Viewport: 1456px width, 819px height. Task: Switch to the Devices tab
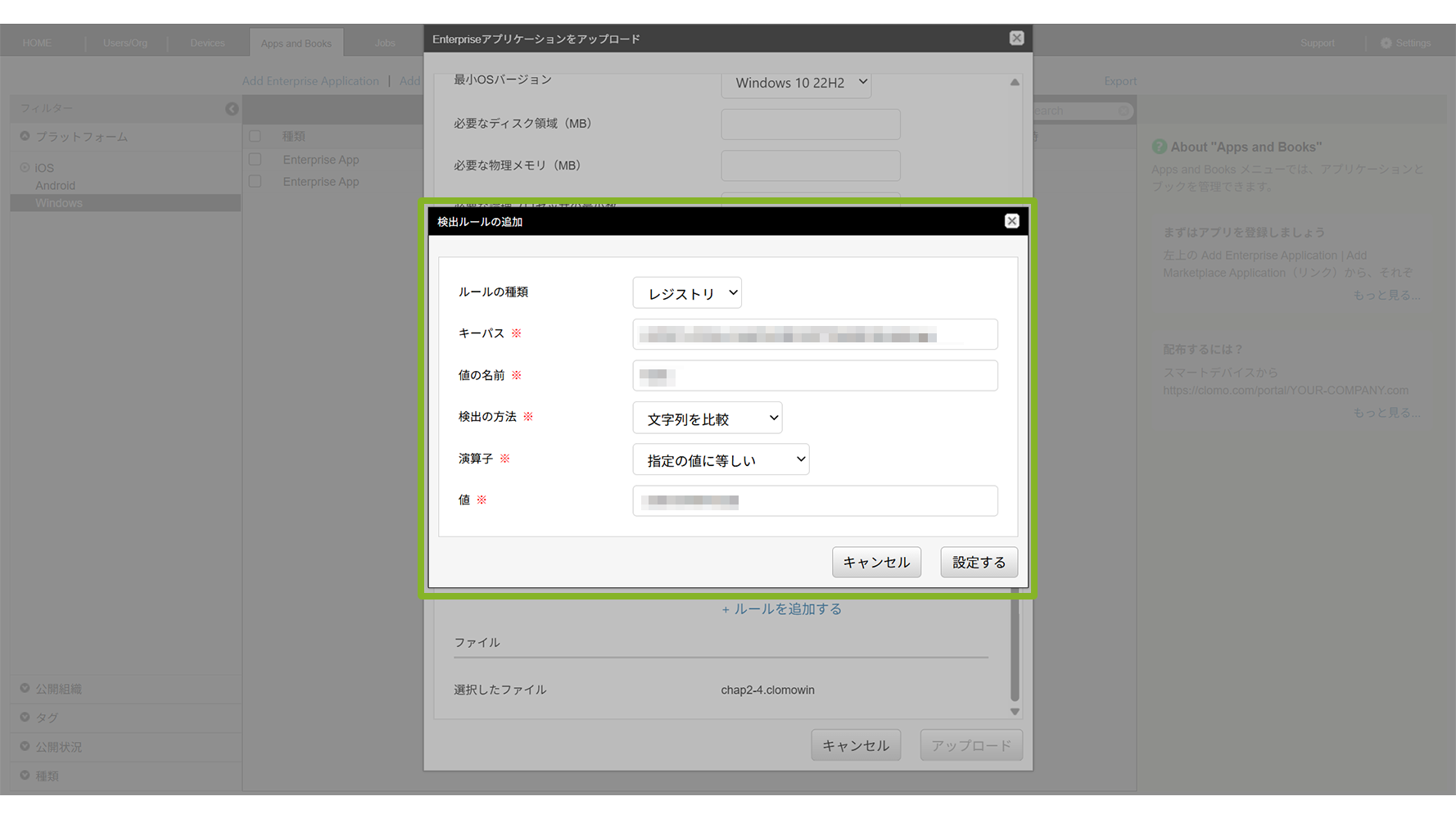(x=207, y=43)
